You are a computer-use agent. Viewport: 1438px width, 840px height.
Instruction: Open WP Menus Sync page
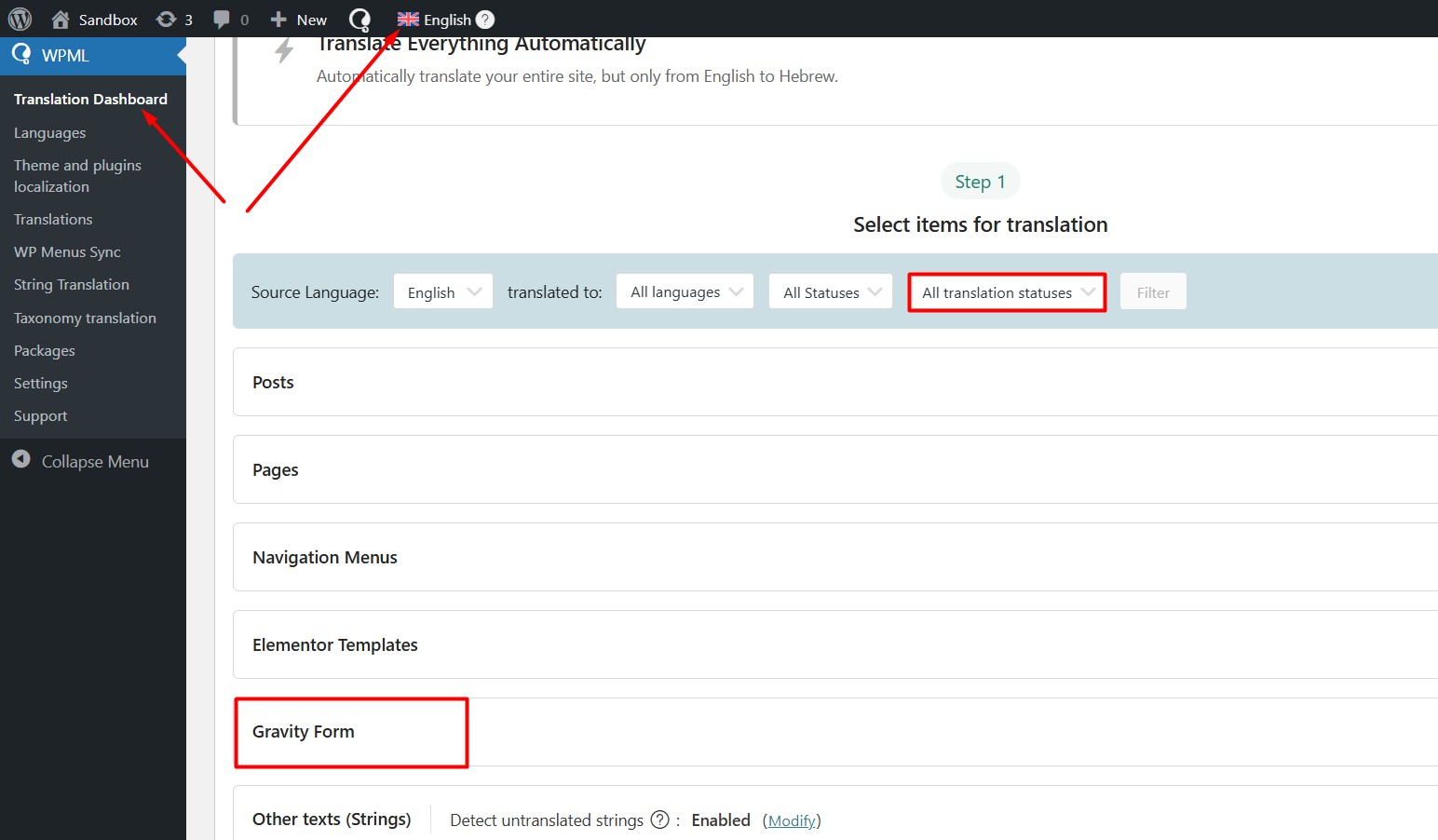point(67,252)
